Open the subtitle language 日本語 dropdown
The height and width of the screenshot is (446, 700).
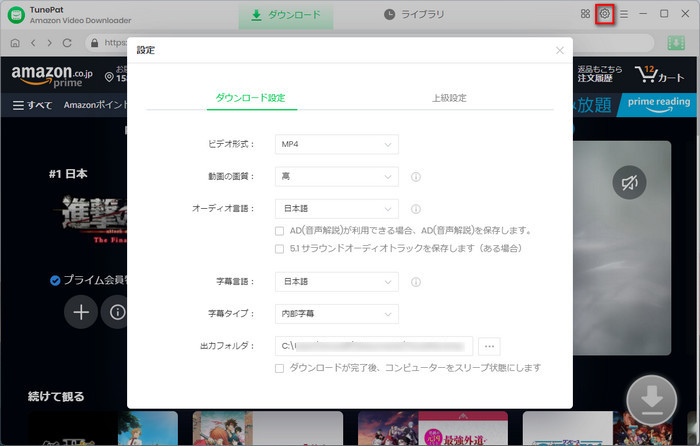tap(337, 282)
